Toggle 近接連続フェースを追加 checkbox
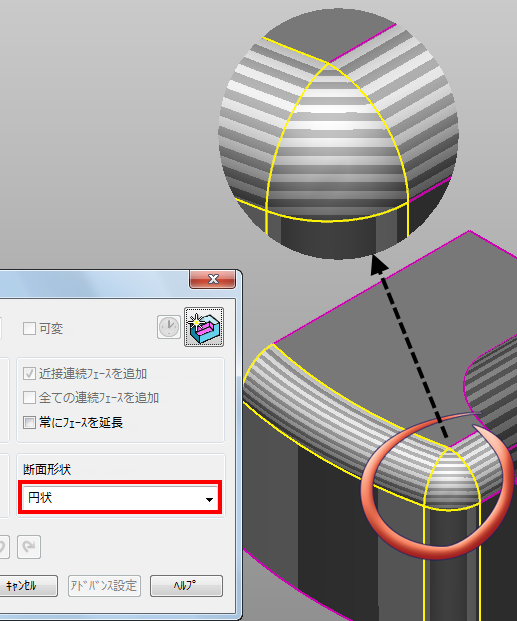 point(29,373)
